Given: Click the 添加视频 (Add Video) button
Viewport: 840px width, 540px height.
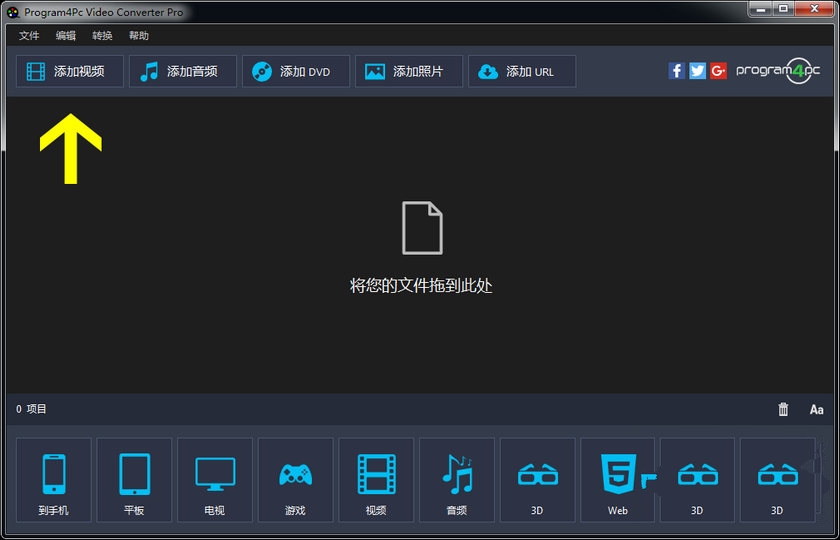Looking at the screenshot, I should tap(70, 71).
